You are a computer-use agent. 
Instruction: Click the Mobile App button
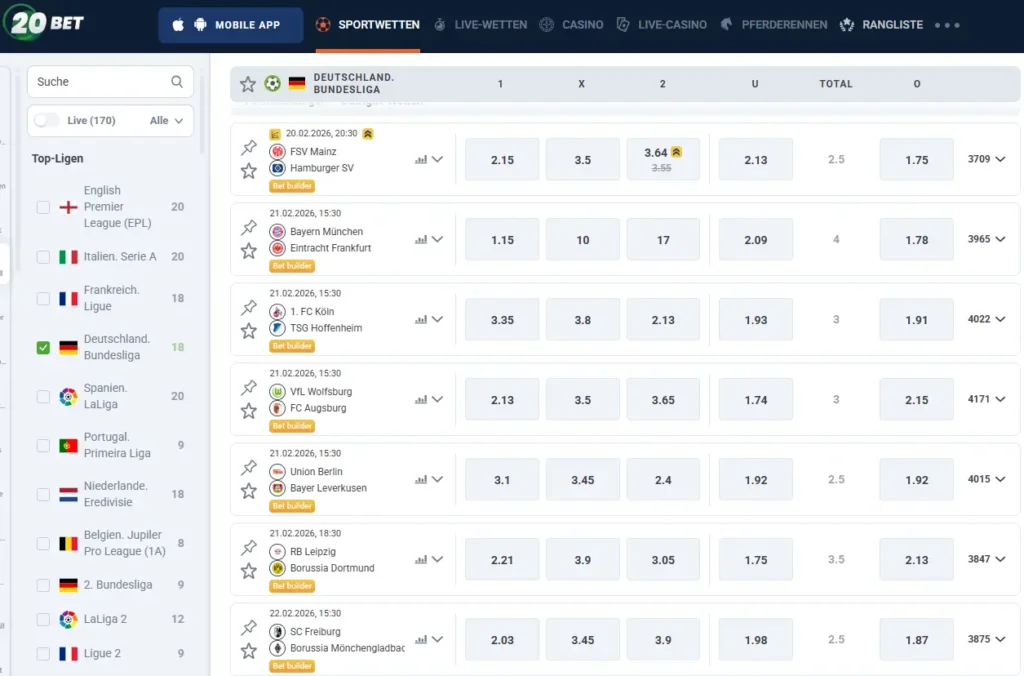[x=231, y=25]
